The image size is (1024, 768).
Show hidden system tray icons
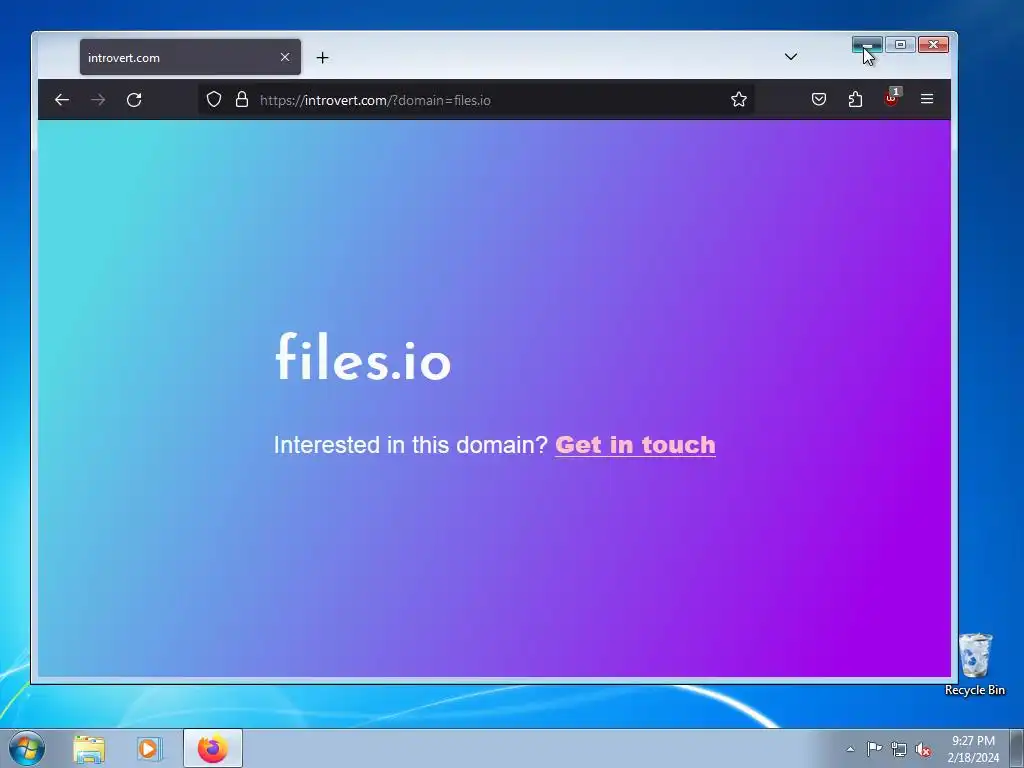click(x=850, y=748)
